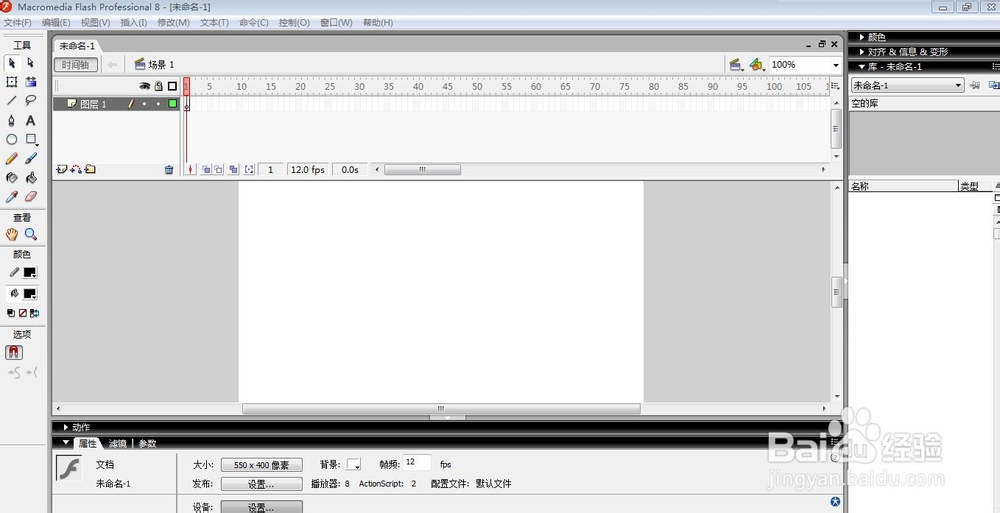1000x513 pixels.
Task: Delete layer with trash icon
Action: click(168, 170)
